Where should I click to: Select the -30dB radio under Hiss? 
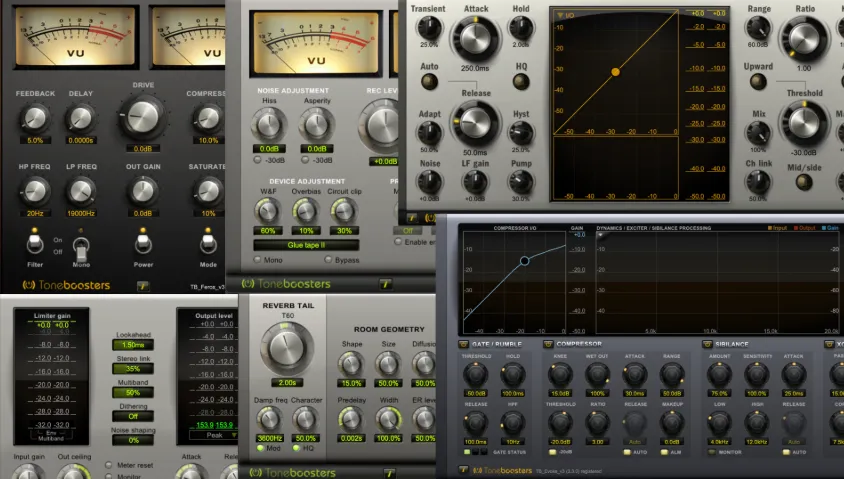tap(257, 160)
